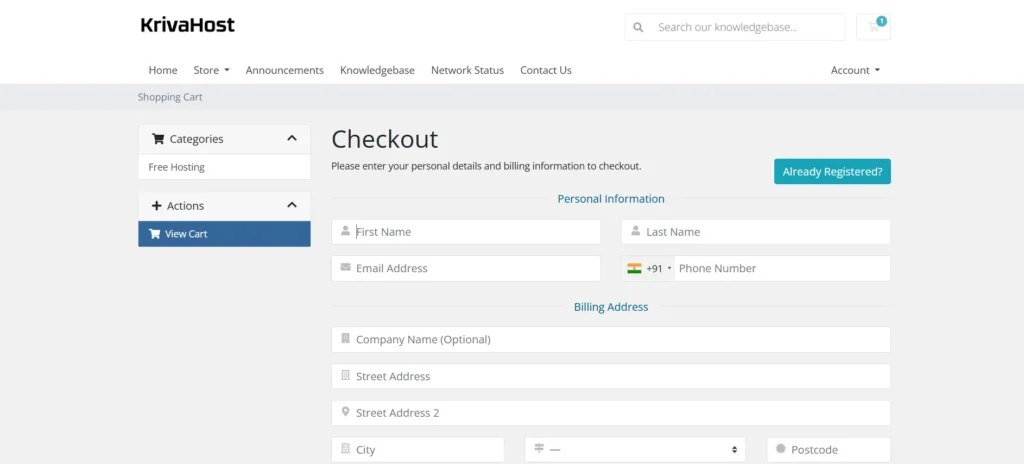Click the person icon in Last Name field
Viewport: 1024px width, 464px height.
pos(635,231)
